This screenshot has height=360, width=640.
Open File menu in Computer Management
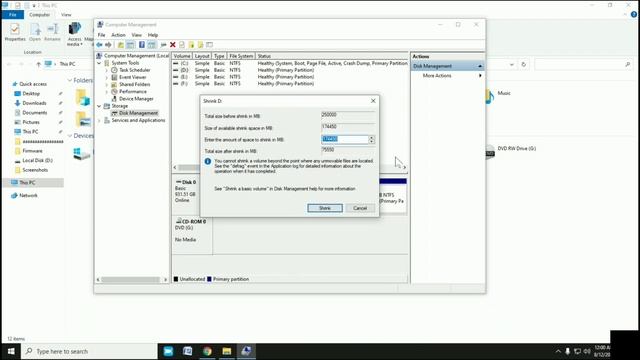(101, 35)
